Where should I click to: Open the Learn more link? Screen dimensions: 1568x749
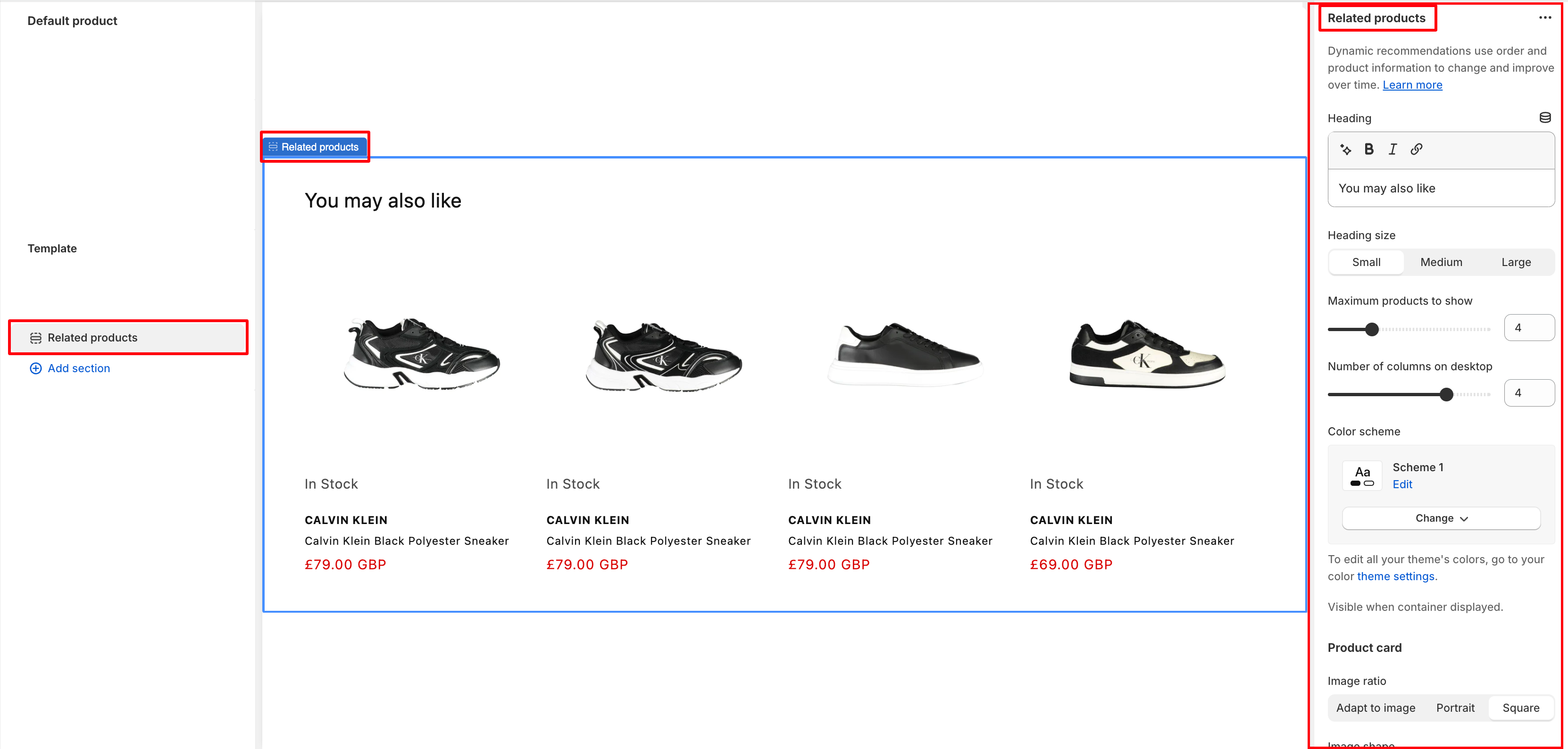[1412, 85]
